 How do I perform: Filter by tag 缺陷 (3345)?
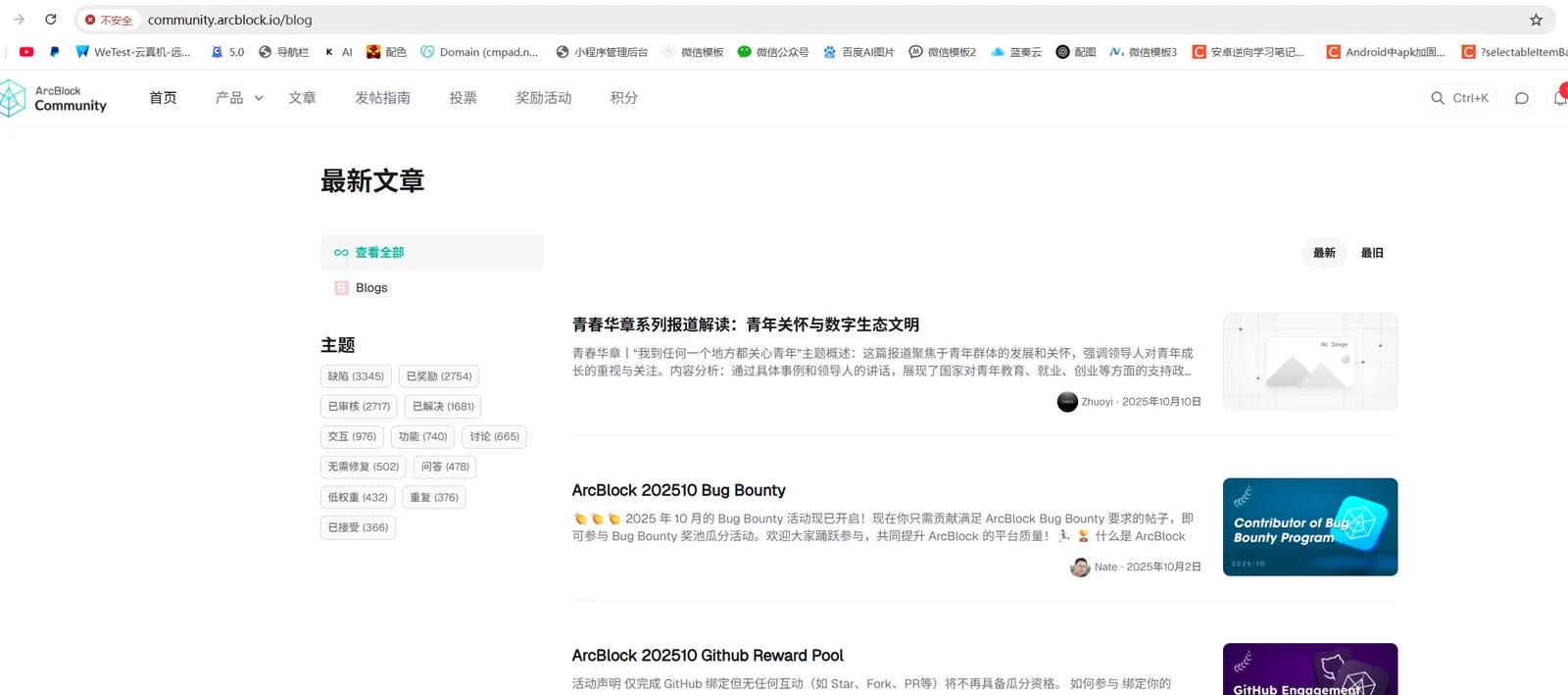pos(356,376)
